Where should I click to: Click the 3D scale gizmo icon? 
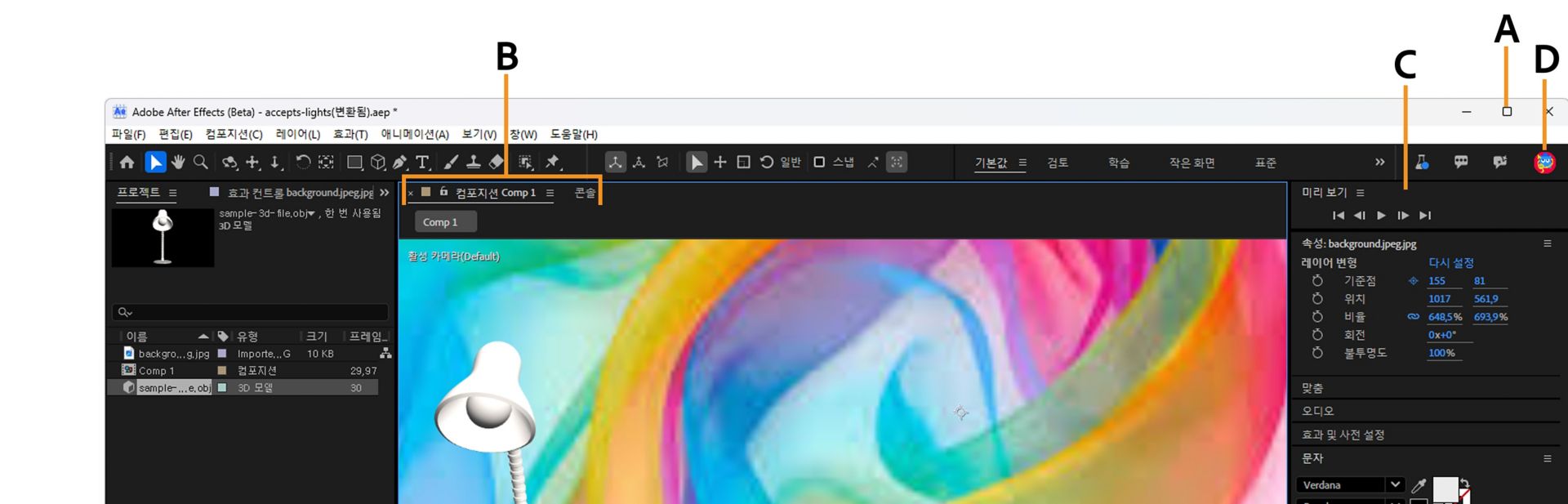(743, 163)
